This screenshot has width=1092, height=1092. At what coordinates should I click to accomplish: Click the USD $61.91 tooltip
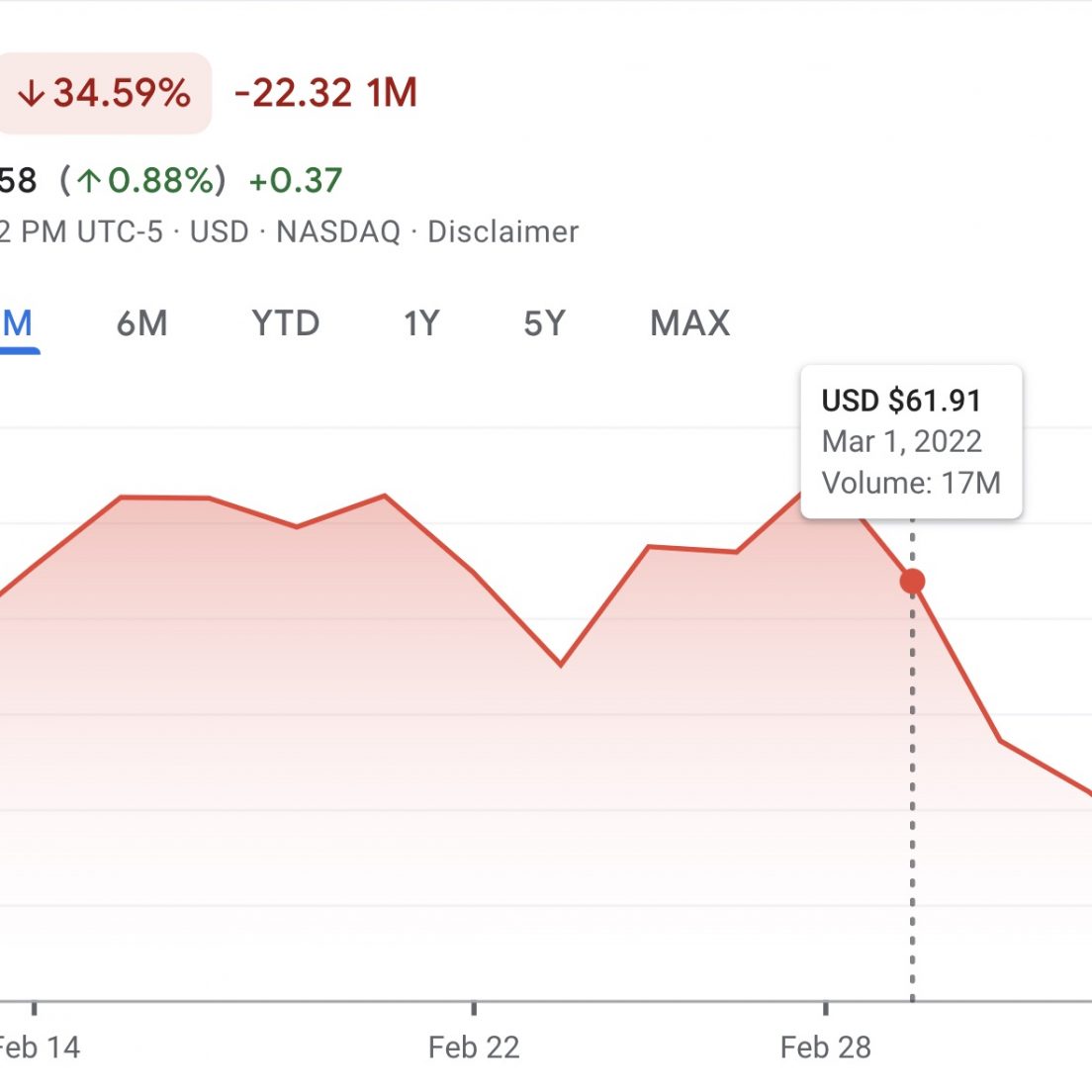[x=912, y=441]
